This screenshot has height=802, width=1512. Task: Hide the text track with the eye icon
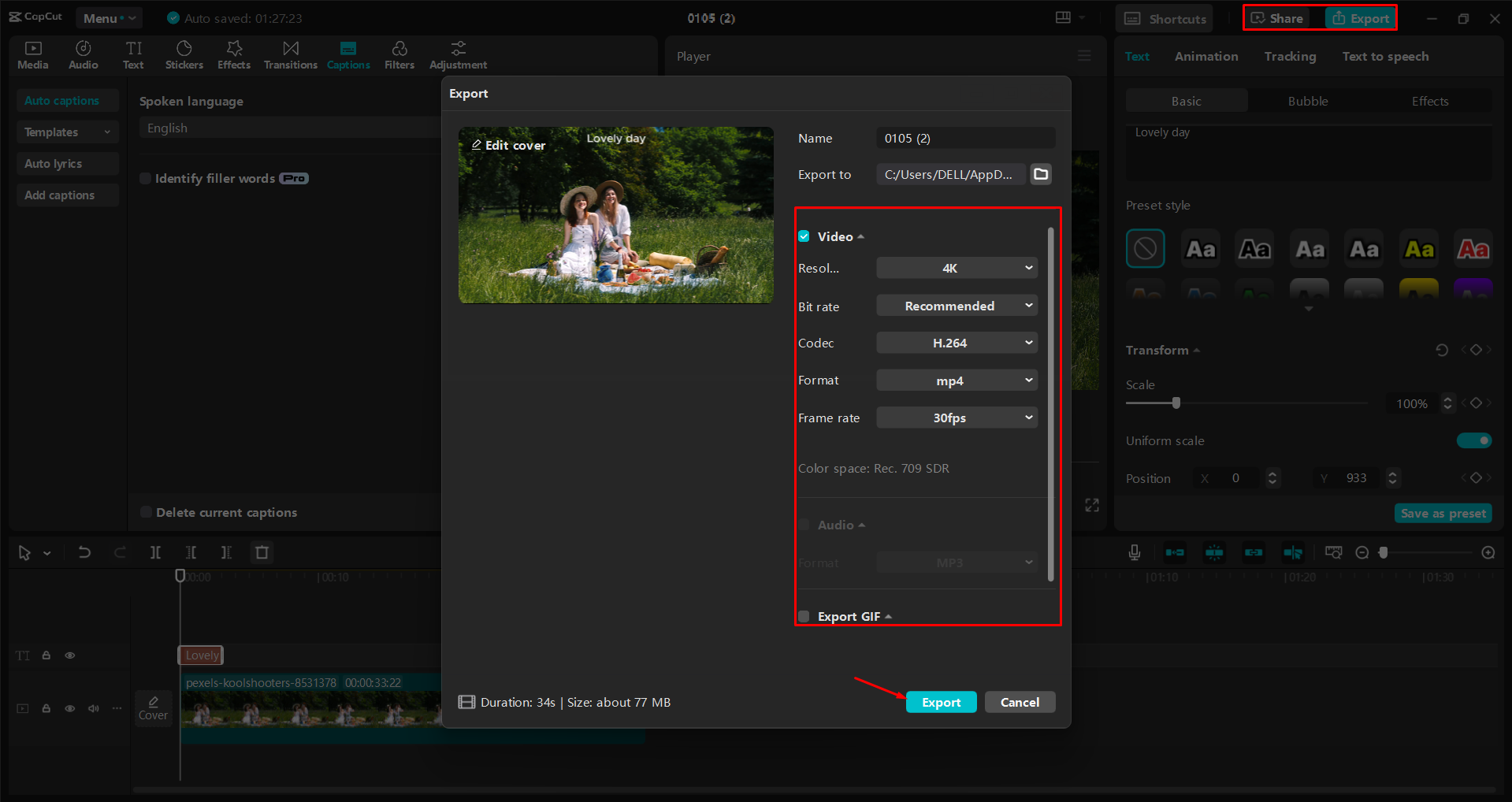[x=69, y=655]
